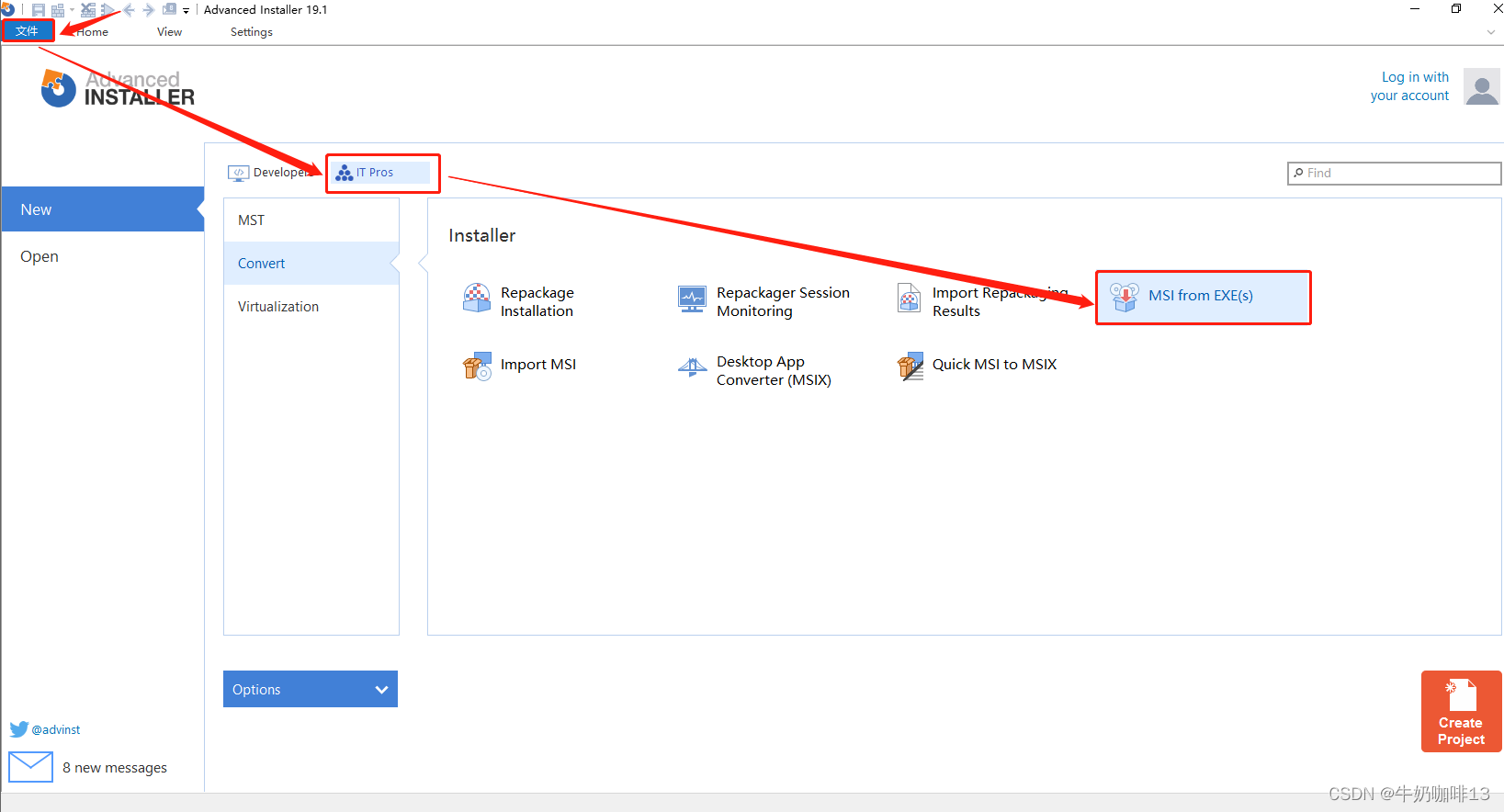The height and width of the screenshot is (812, 1504).
Task: Click the Quick MSI to MSIX icon
Action: [x=910, y=367]
